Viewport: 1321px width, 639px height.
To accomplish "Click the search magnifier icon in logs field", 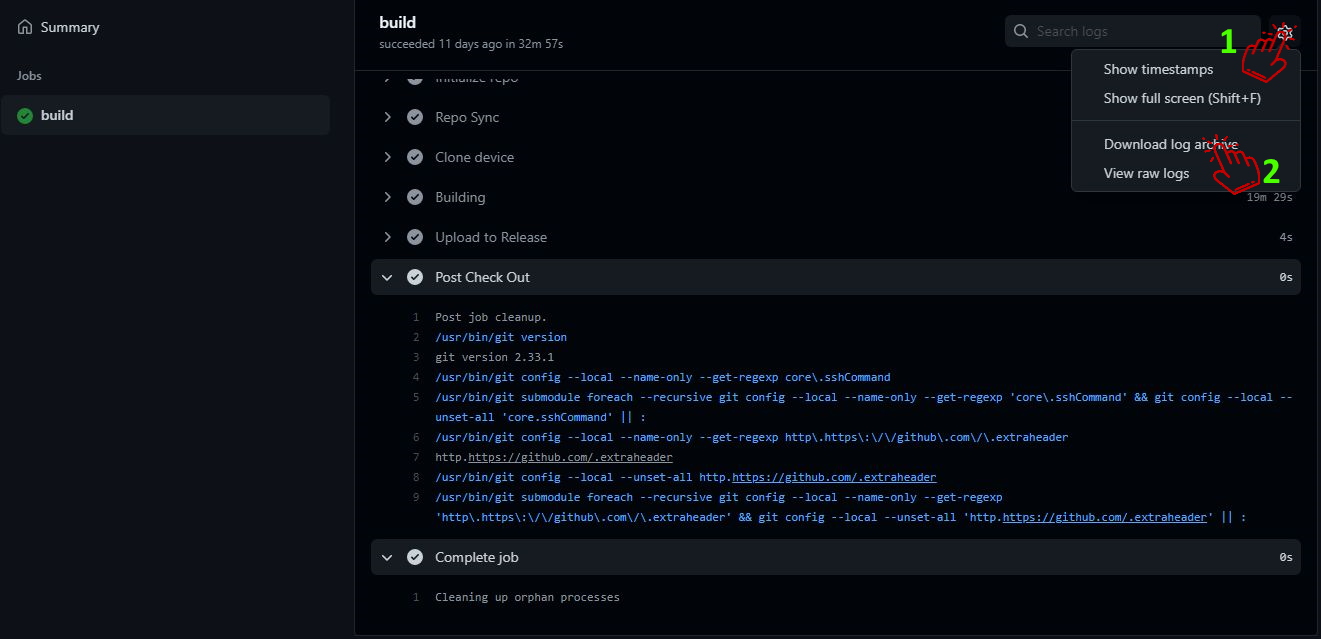I will coord(1021,31).
